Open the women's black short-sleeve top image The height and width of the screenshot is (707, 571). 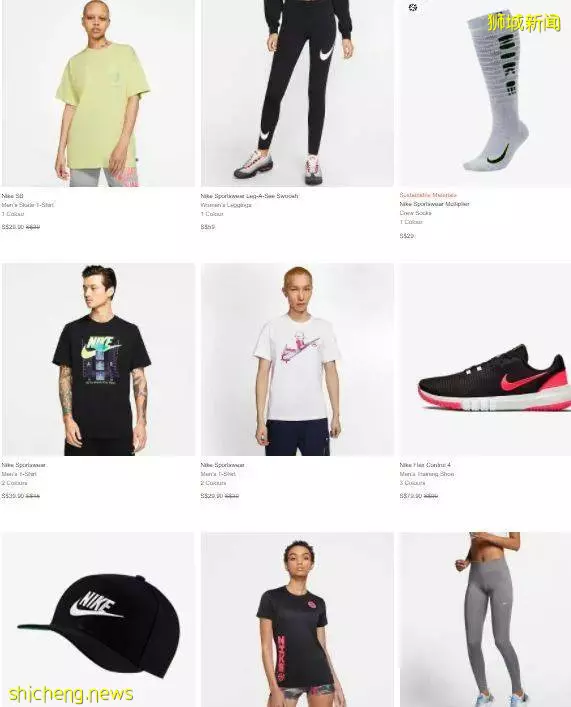[297, 620]
